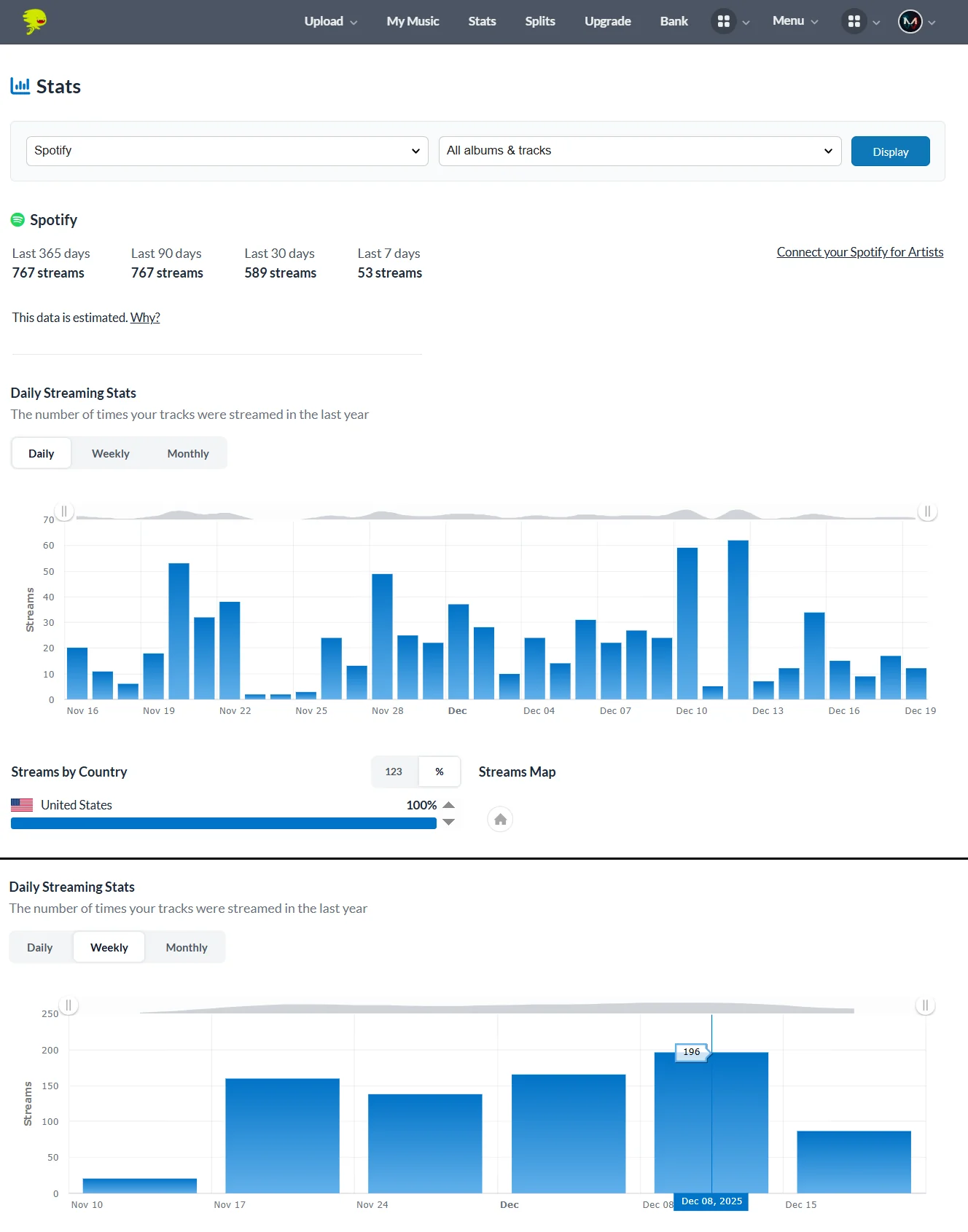Select Daily view in upper chart
The image size is (968, 1232).
pos(42,453)
